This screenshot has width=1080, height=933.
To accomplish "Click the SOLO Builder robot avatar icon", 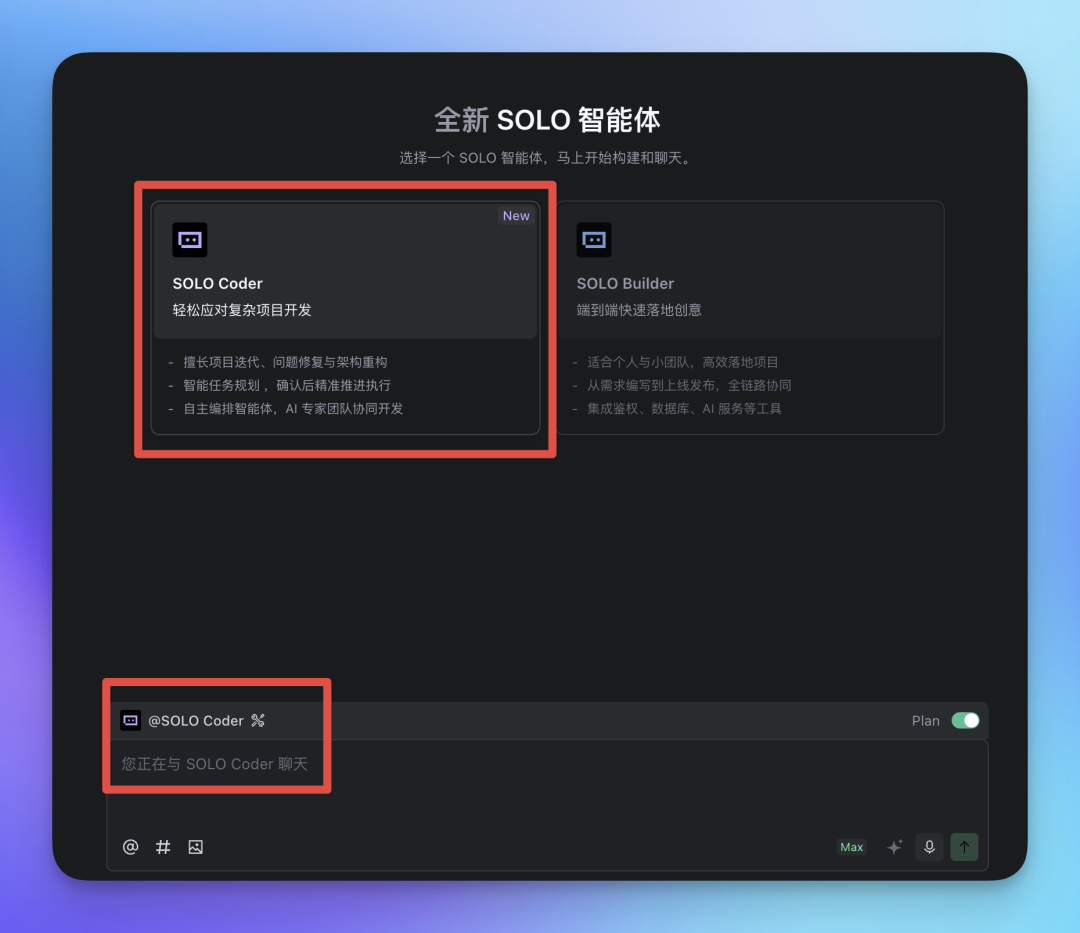I will pyautogui.click(x=594, y=240).
